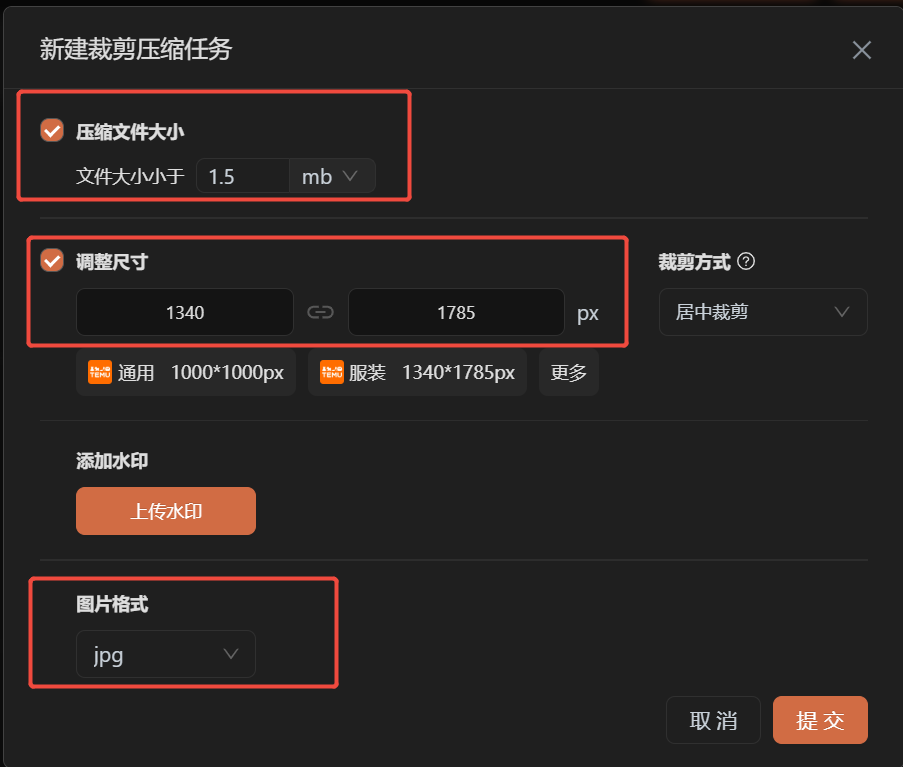
Task: Click the 上传水印 button
Action: click(x=166, y=511)
